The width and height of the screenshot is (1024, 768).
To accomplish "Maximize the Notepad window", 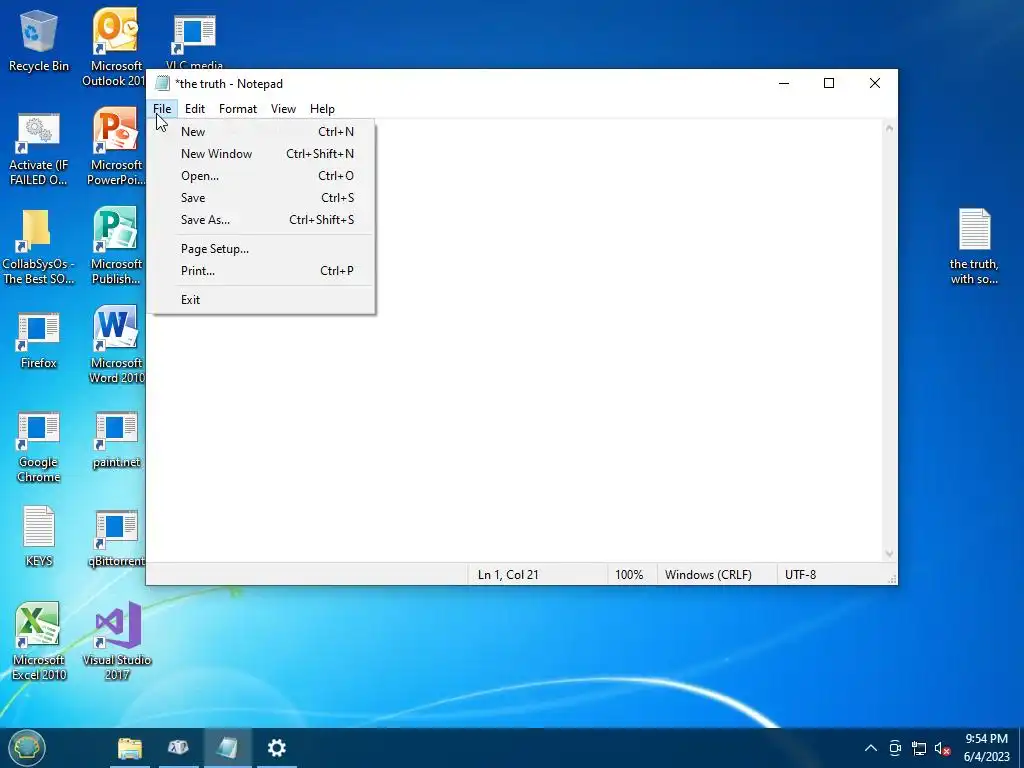I will pos(829,84).
